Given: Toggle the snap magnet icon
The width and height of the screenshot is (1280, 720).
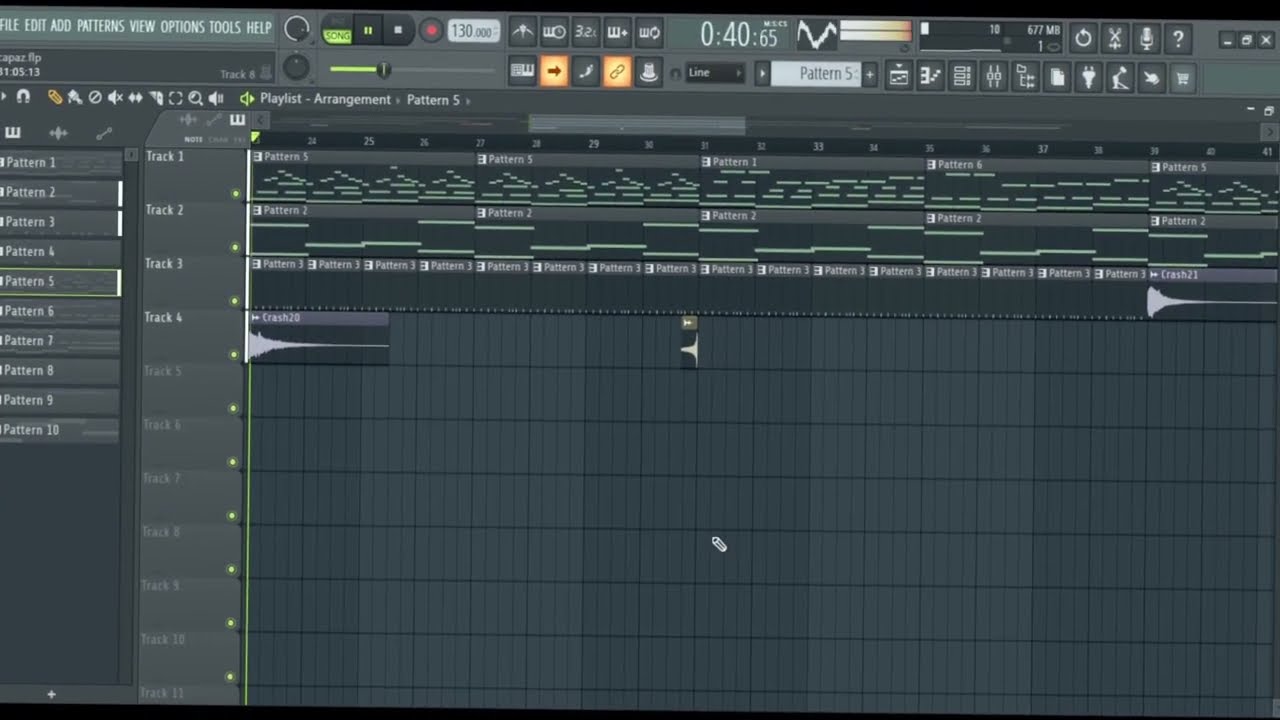Looking at the screenshot, I should 23,97.
